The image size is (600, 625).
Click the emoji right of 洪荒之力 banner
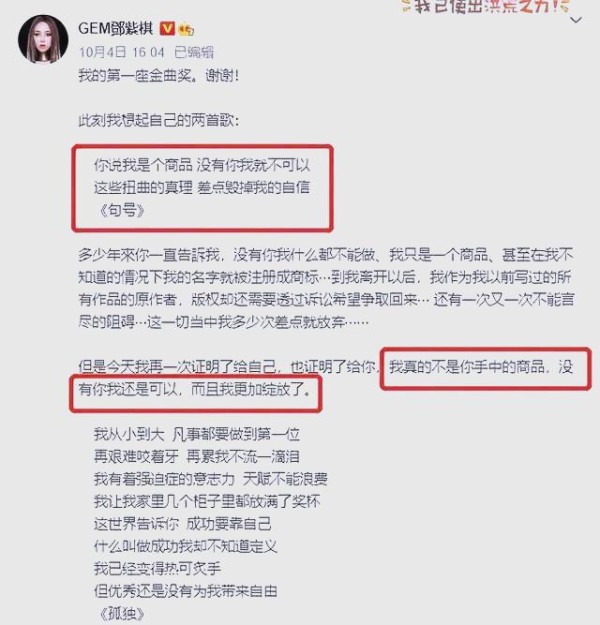pyautogui.click(x=565, y=6)
